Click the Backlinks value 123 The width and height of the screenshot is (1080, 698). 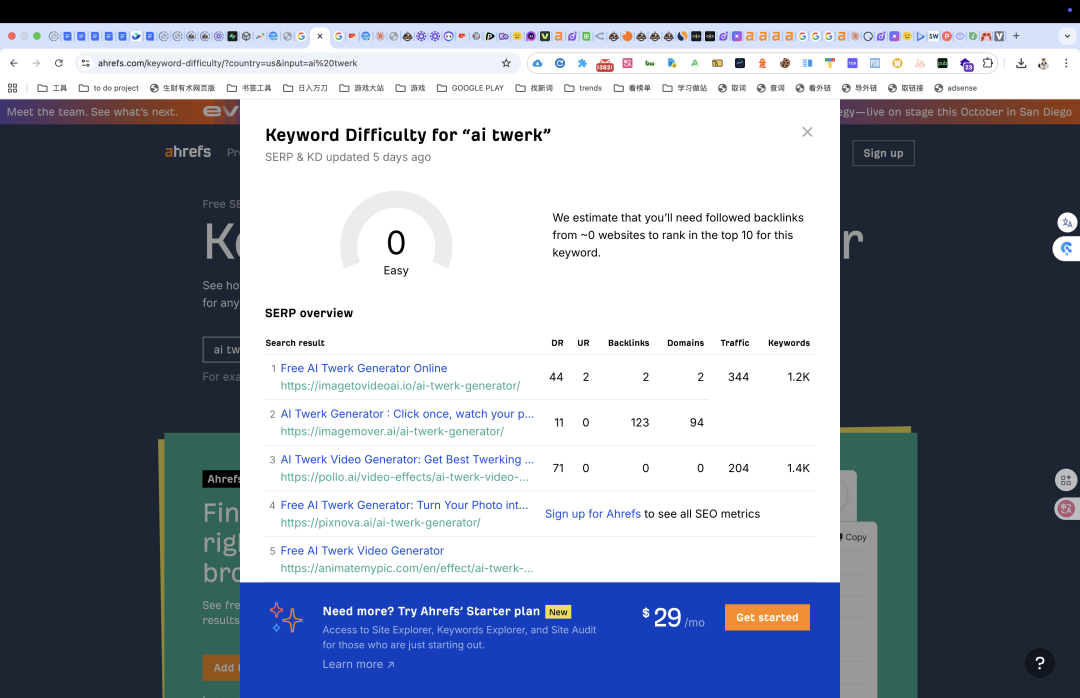(x=639, y=422)
